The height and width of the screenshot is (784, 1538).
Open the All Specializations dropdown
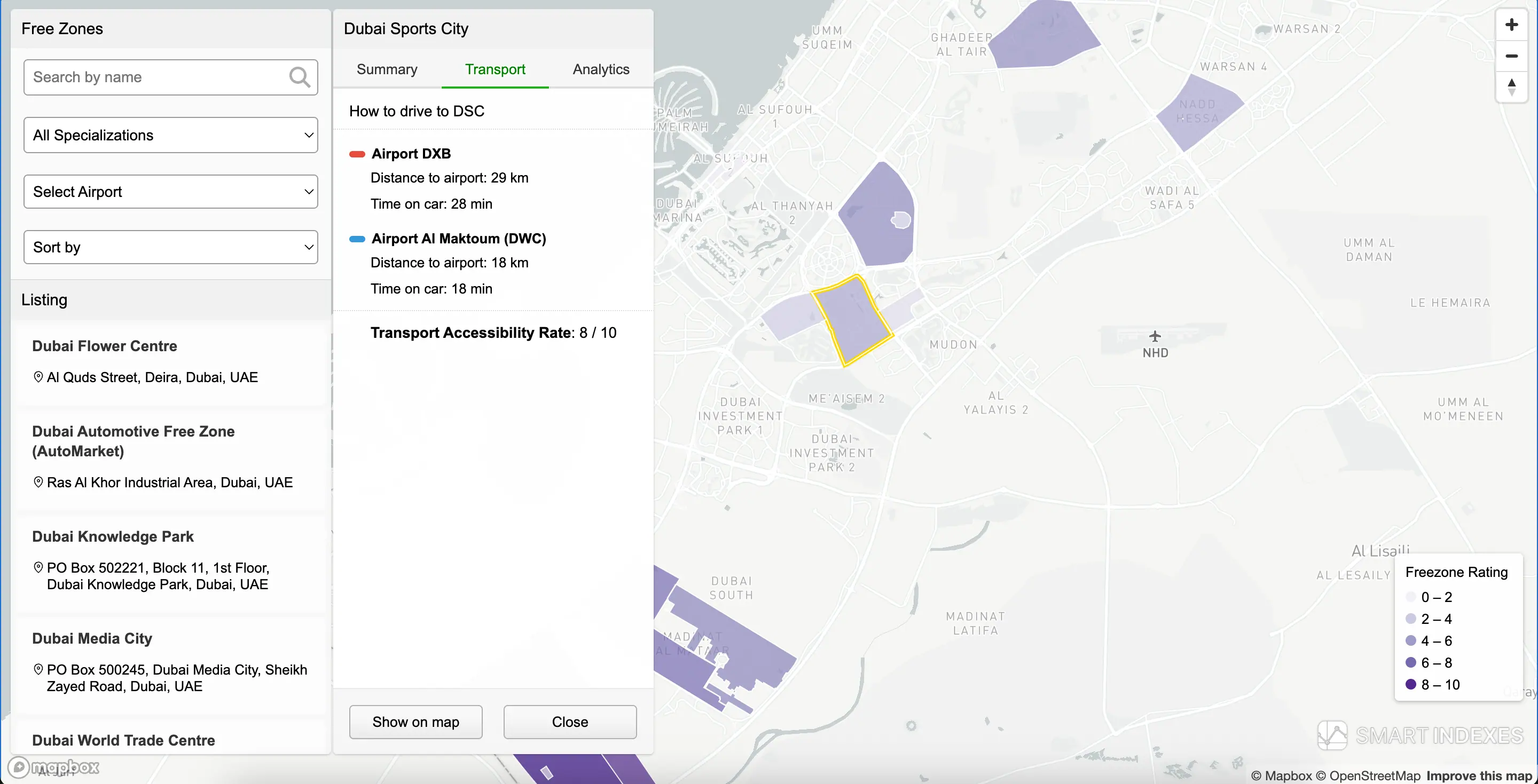tap(171, 135)
